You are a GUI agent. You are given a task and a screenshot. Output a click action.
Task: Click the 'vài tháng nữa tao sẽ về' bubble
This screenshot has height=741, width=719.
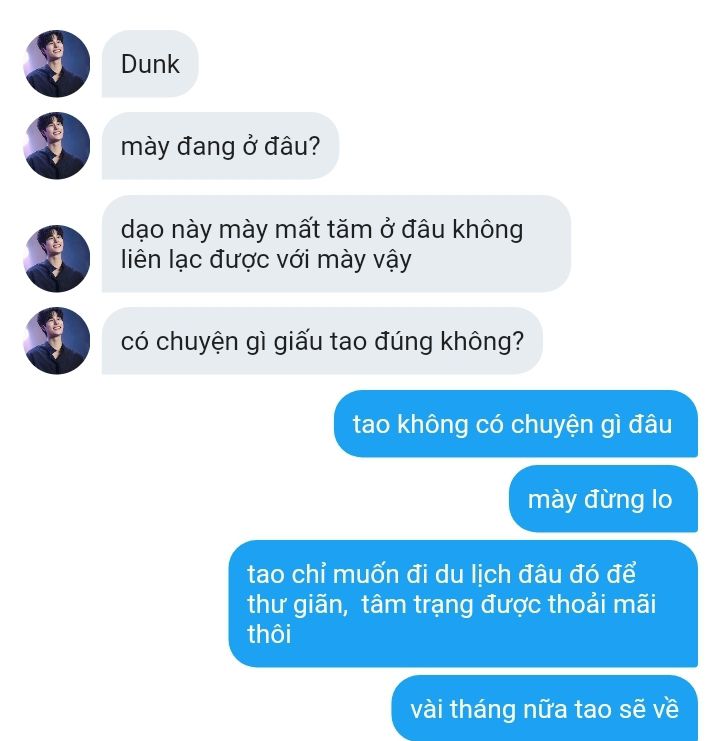point(545,708)
